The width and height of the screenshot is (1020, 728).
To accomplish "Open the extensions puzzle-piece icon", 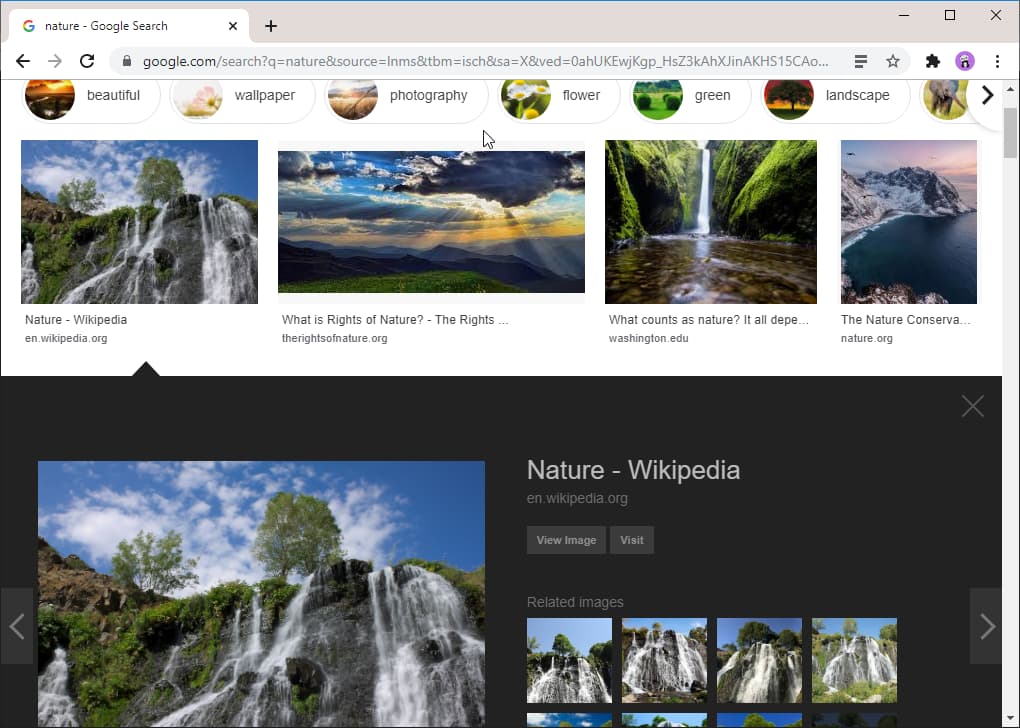I will tap(931, 60).
